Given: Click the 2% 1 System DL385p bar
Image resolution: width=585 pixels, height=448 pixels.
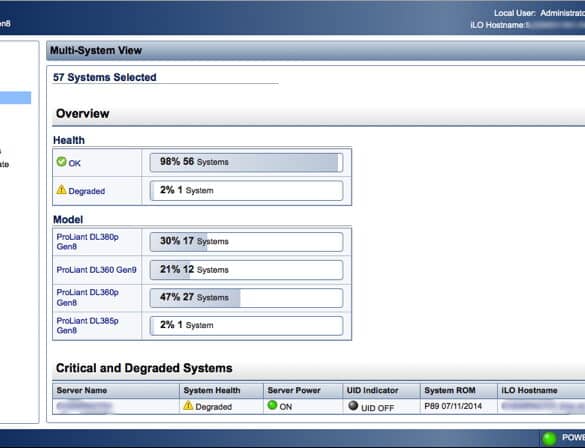Looking at the screenshot, I should click(x=246, y=326).
